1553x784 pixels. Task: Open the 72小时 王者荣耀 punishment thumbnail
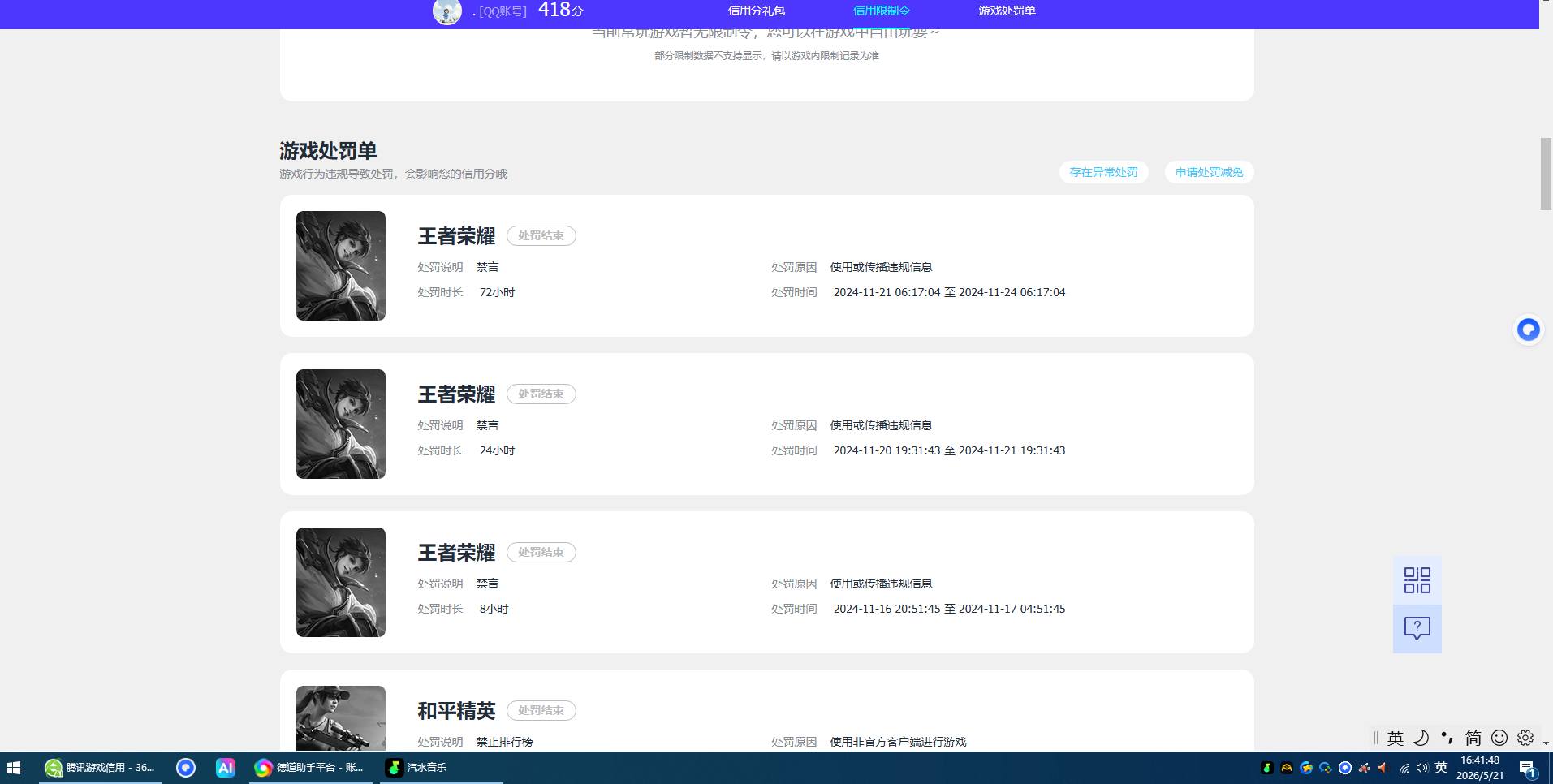[341, 265]
